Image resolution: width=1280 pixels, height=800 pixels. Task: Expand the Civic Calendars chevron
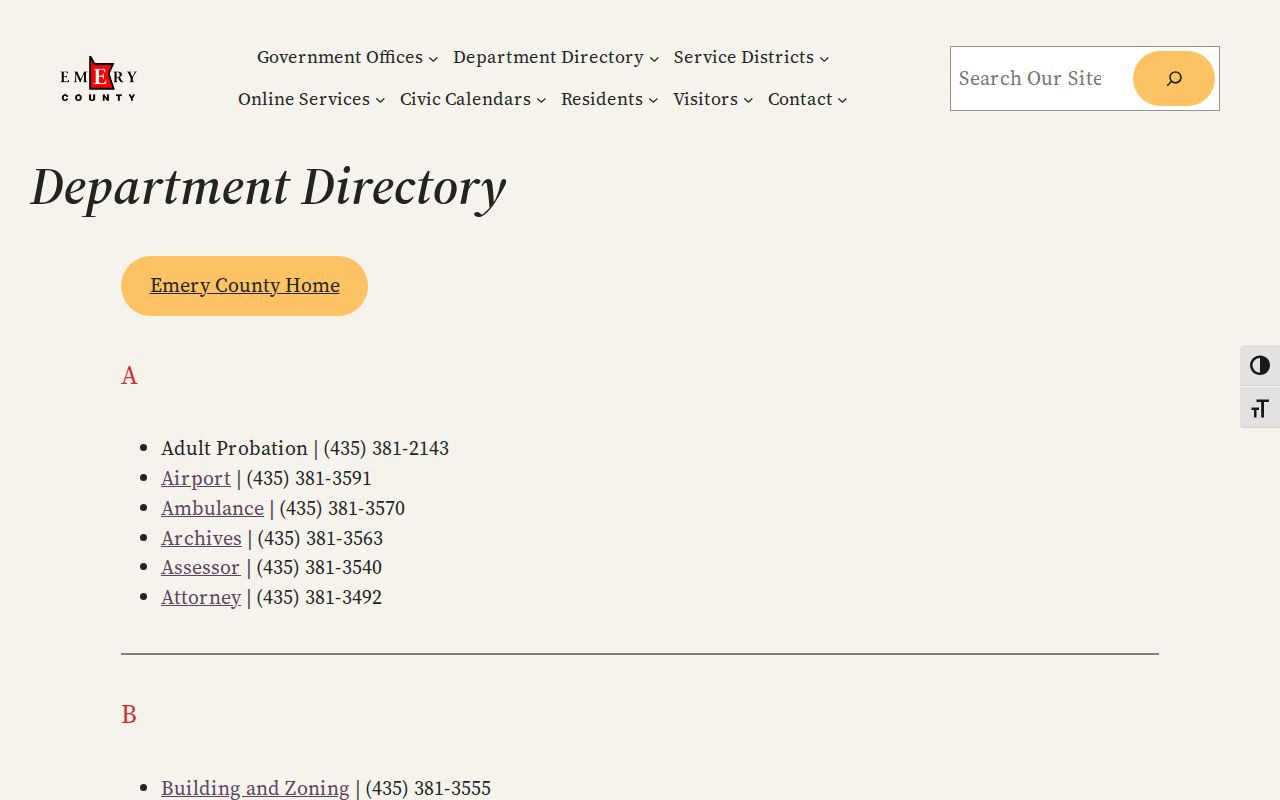[541, 100]
